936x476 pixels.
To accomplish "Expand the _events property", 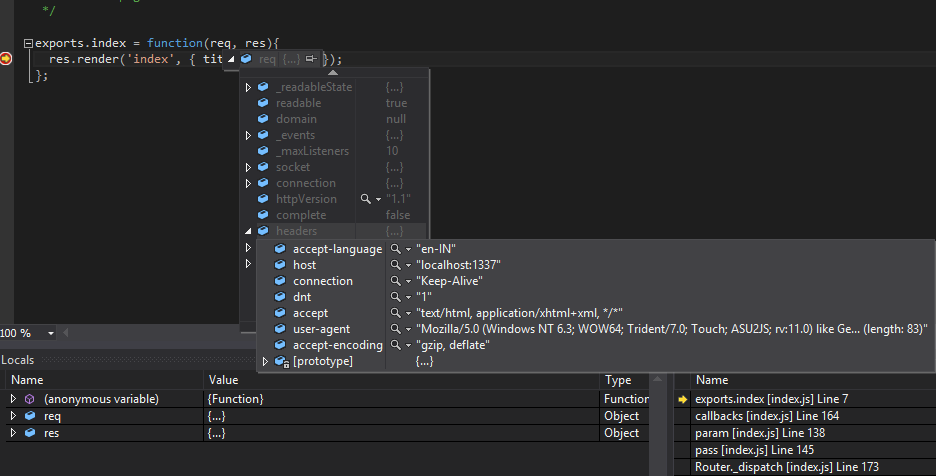I will (248, 136).
